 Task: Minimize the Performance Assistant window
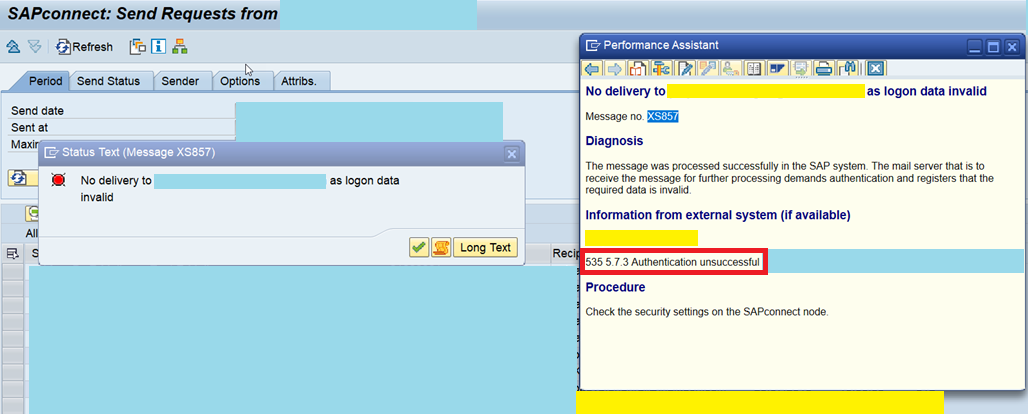[976, 46]
